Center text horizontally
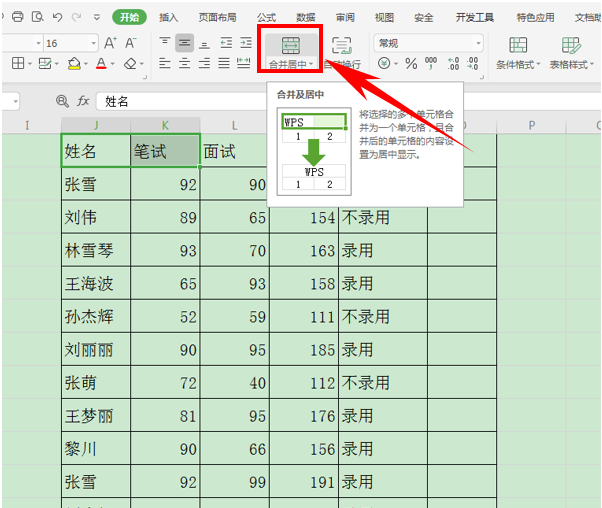Image resolution: width=602 pixels, height=508 pixels. pyautogui.click(x=184, y=63)
